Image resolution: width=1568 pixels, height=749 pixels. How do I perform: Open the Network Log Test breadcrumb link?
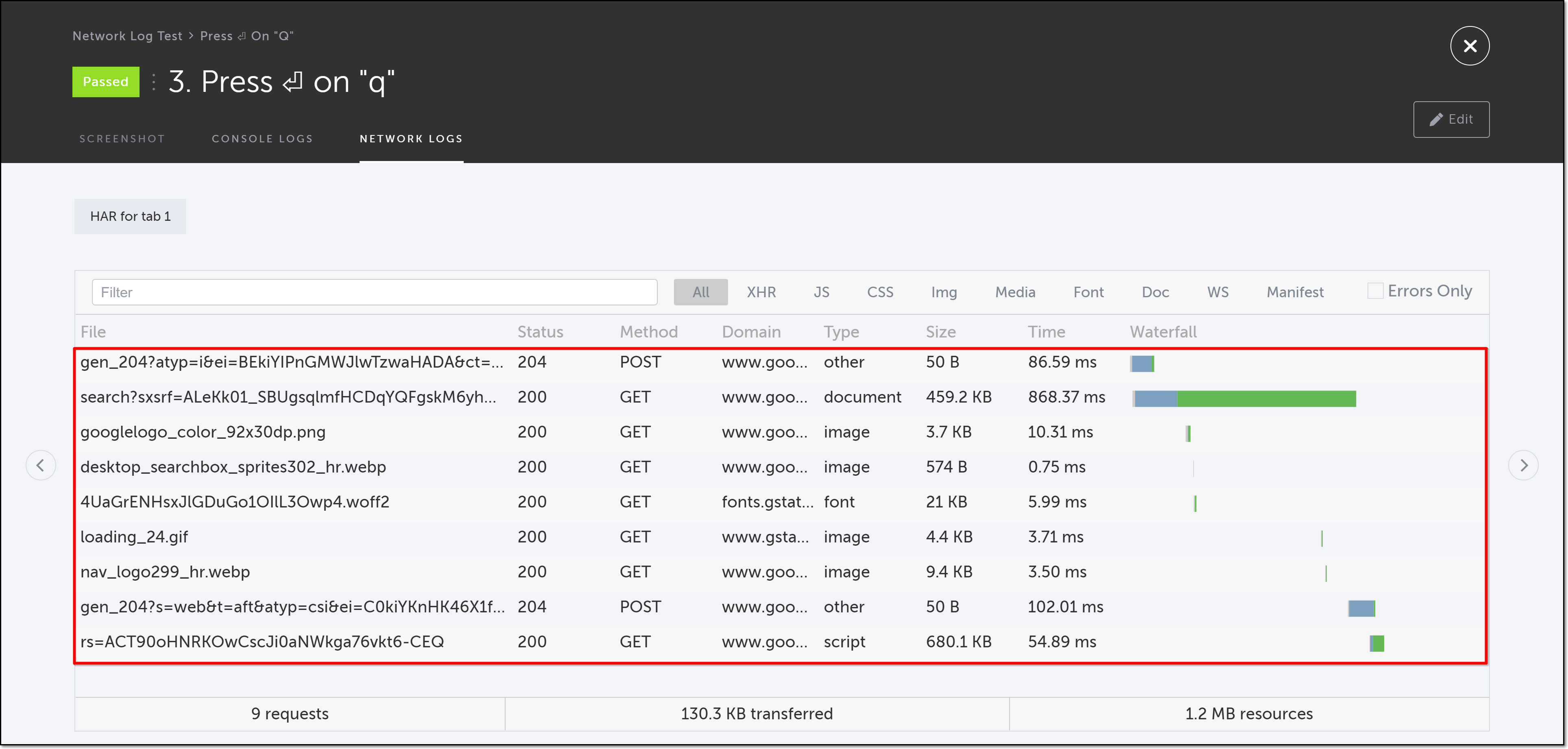pos(127,36)
